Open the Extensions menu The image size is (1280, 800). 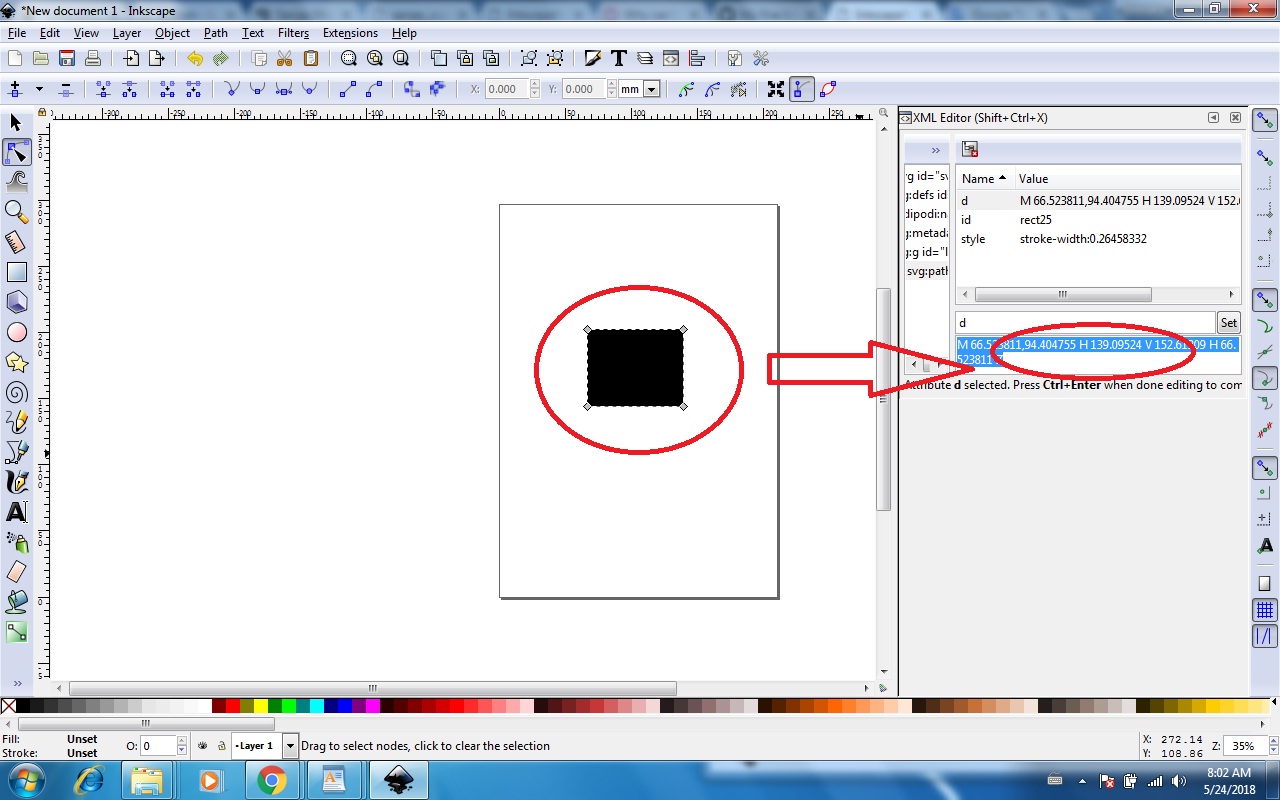tap(350, 33)
